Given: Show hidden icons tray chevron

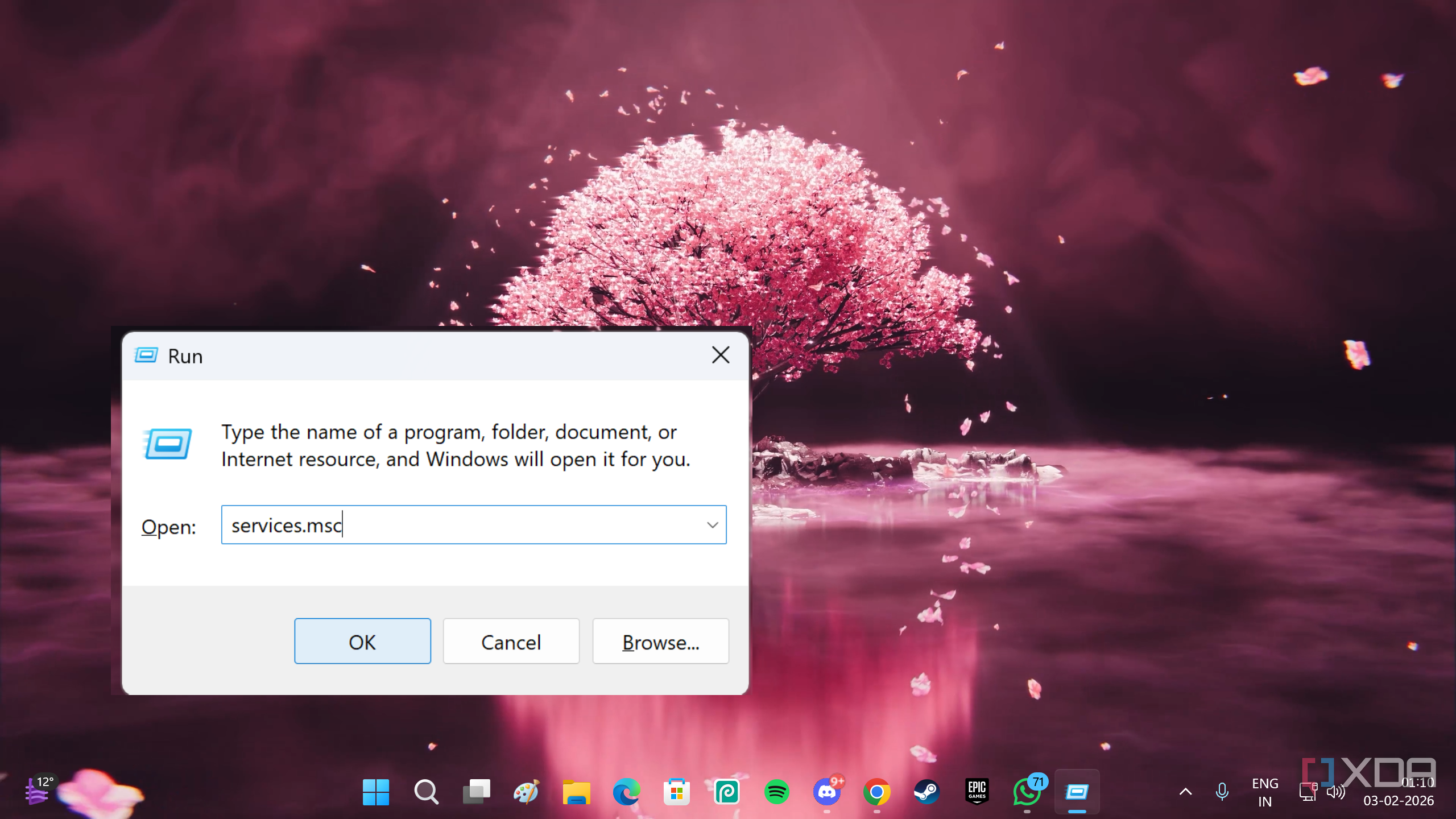Looking at the screenshot, I should coord(1186,792).
